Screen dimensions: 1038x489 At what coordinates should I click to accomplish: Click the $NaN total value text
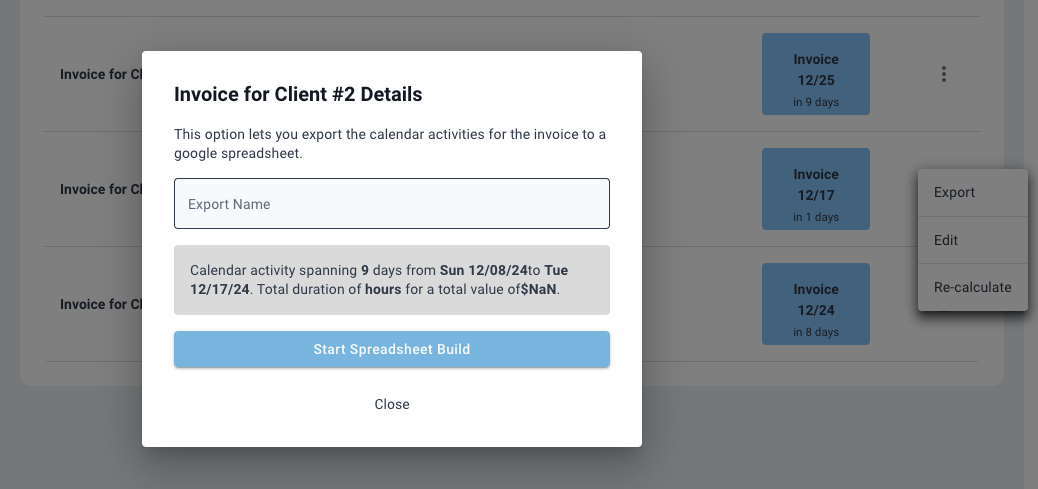pyautogui.click(x=539, y=290)
